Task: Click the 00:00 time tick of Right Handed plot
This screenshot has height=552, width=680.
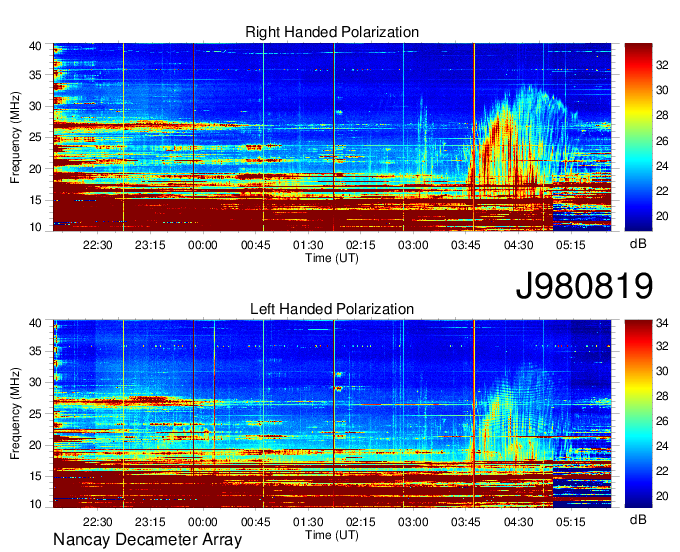Action: (x=203, y=245)
